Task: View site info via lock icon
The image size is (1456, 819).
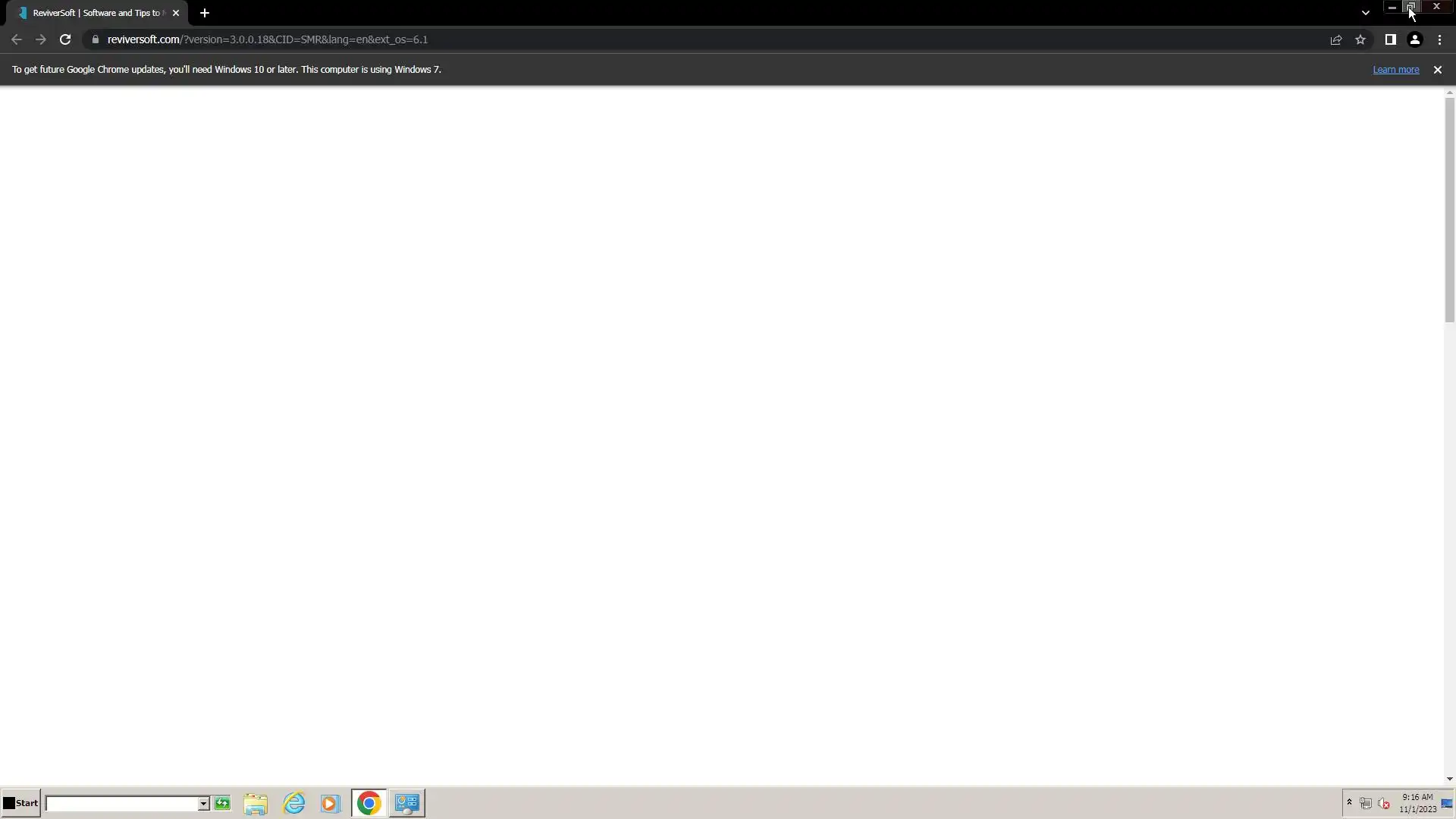Action: pos(96,39)
